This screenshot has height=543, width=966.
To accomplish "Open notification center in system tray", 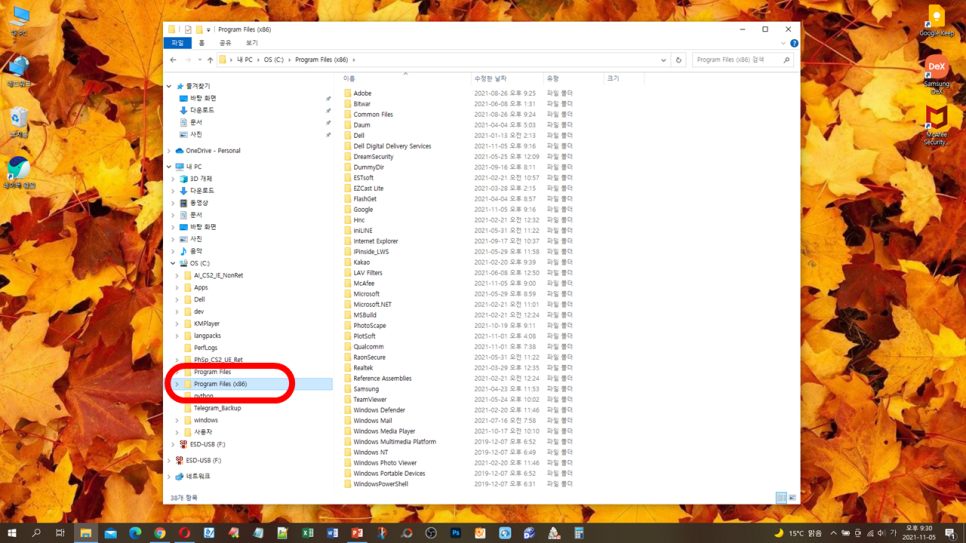I will coord(951,533).
